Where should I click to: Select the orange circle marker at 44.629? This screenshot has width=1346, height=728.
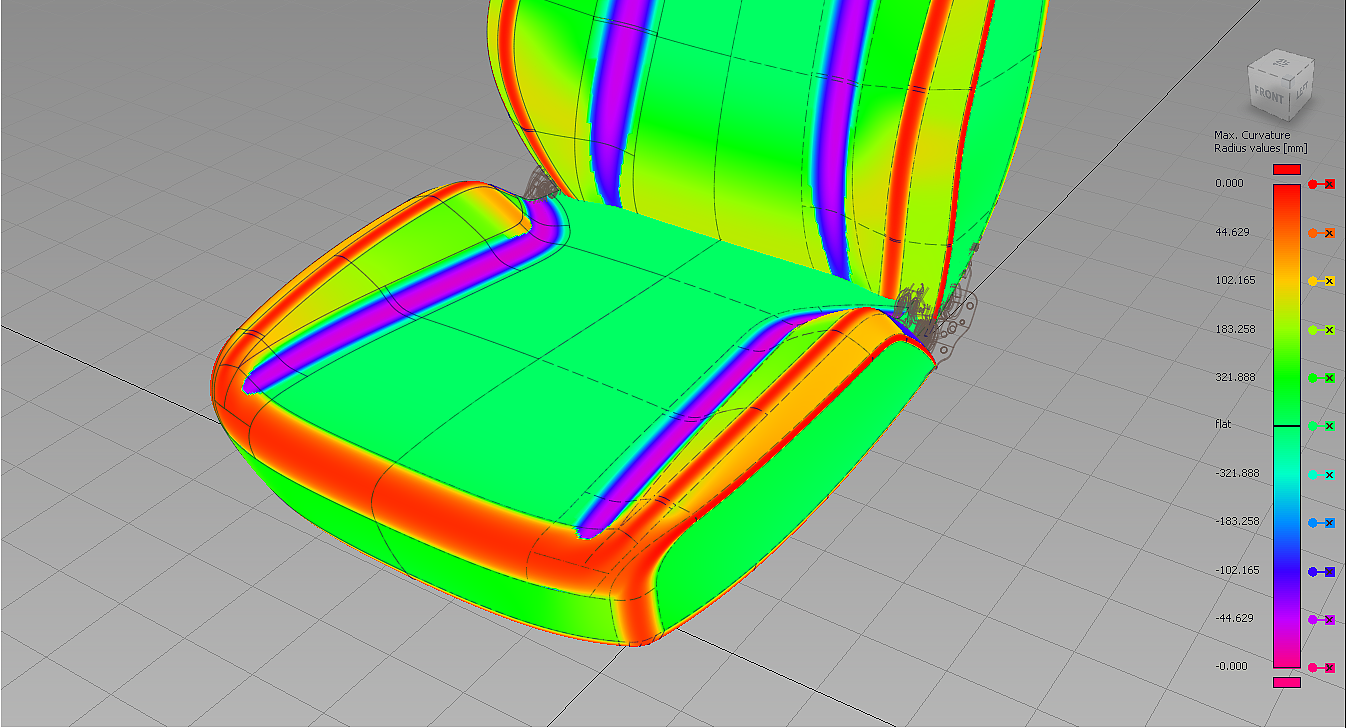tap(1312, 233)
